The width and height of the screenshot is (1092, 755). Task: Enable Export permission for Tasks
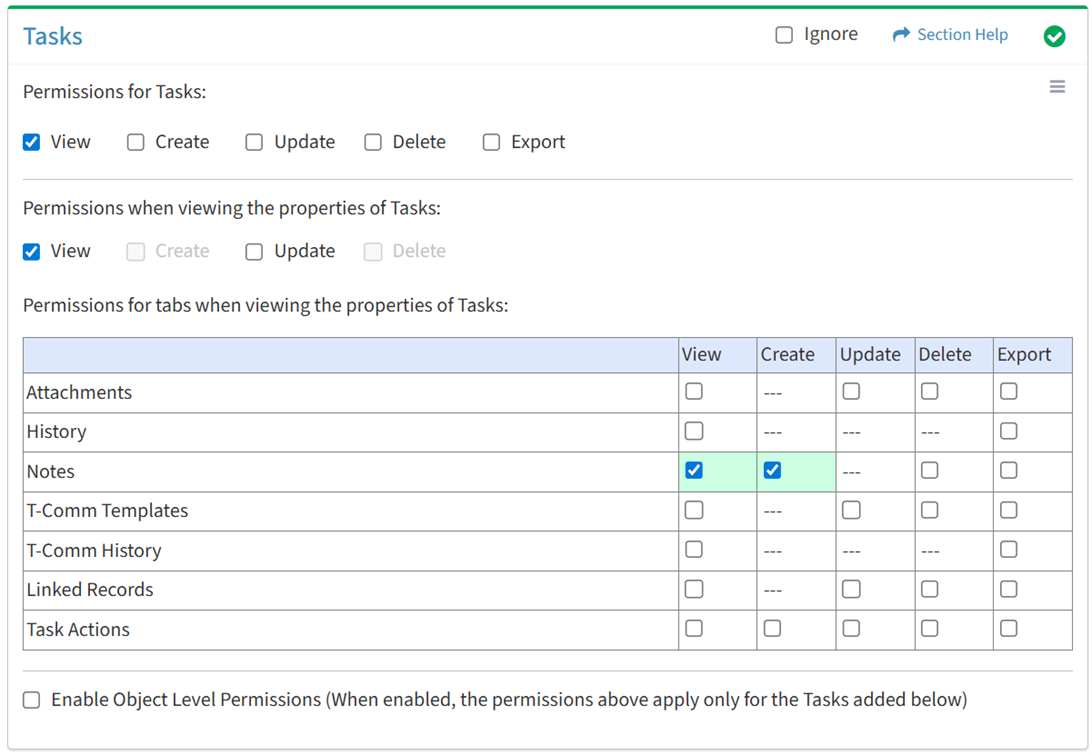491,142
